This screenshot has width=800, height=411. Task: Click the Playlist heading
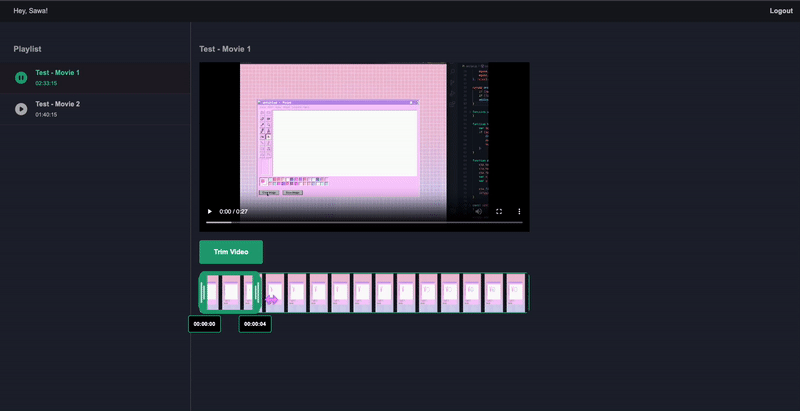pos(28,49)
